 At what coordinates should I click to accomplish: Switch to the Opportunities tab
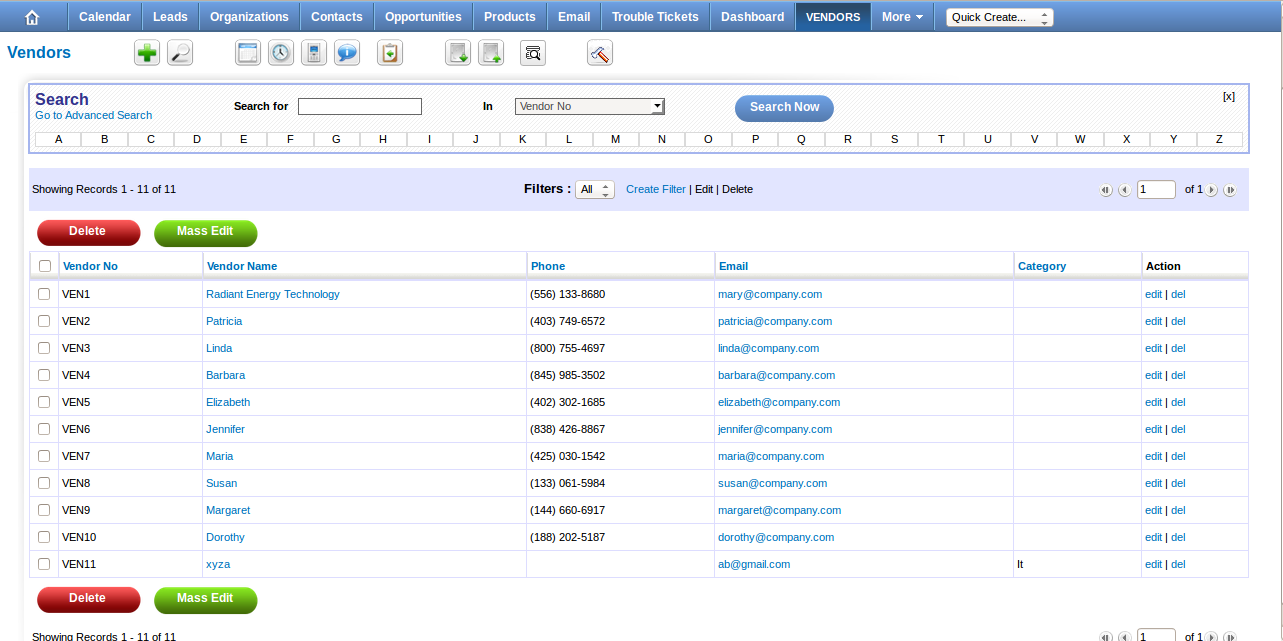click(423, 17)
